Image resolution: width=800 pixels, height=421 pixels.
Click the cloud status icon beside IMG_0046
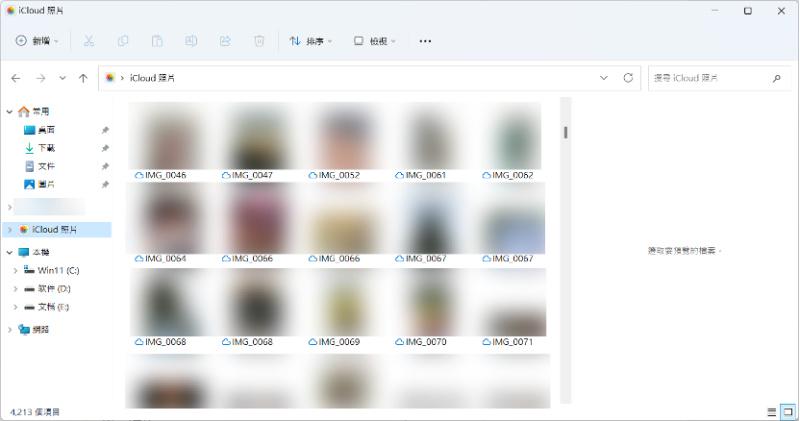point(139,176)
